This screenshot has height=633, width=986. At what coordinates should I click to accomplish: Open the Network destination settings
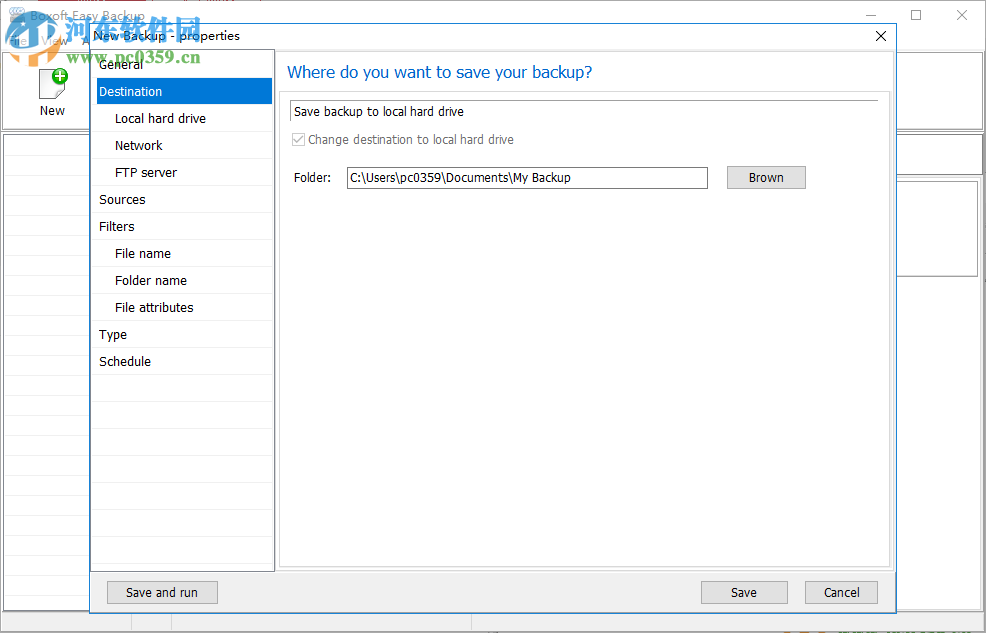138,145
